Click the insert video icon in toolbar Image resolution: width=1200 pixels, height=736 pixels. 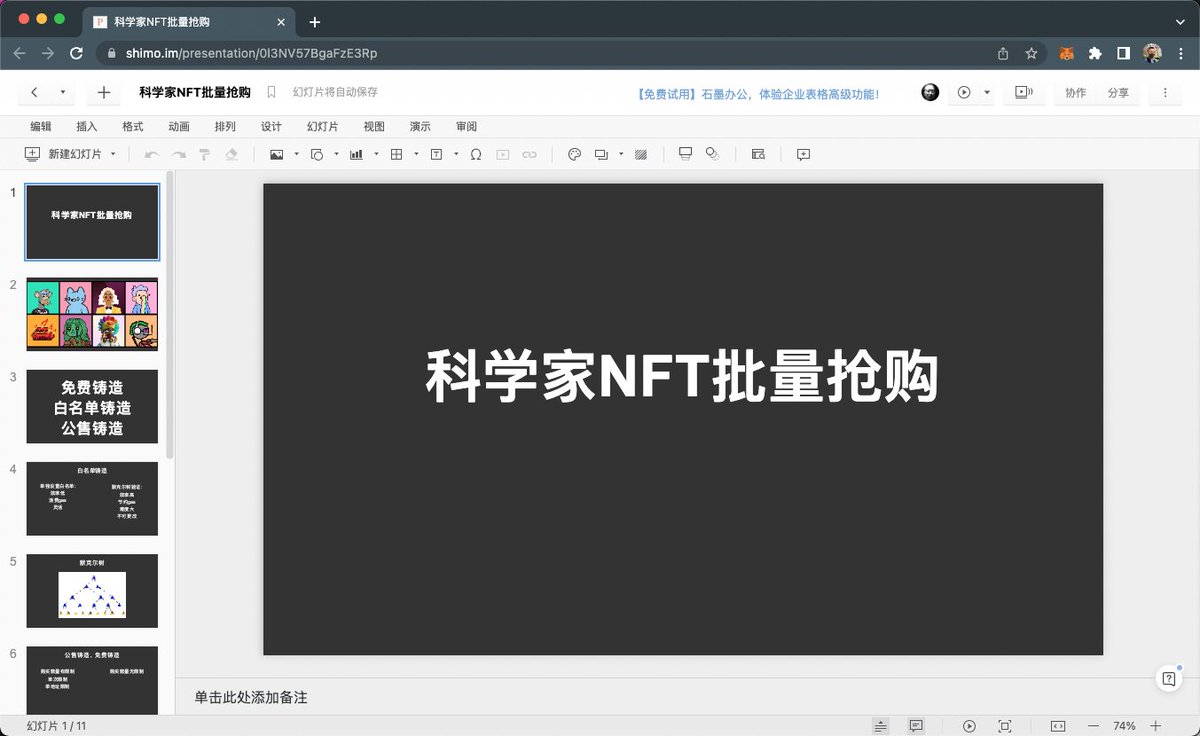503,154
